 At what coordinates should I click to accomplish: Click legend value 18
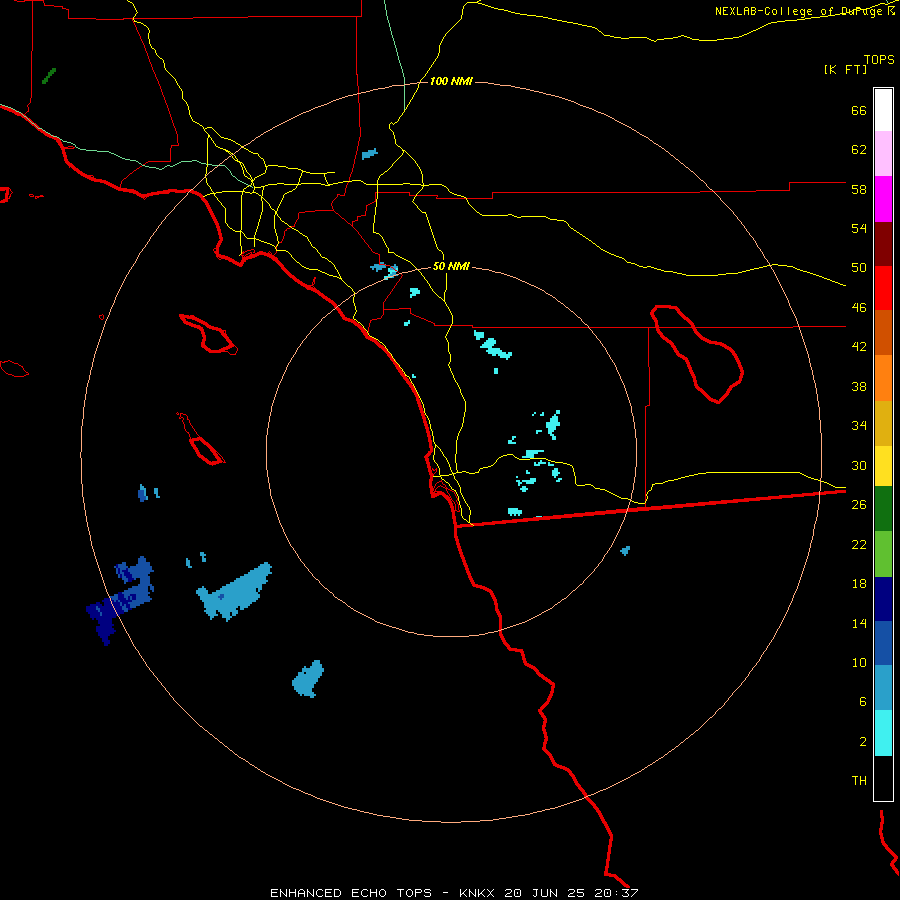pos(859,584)
